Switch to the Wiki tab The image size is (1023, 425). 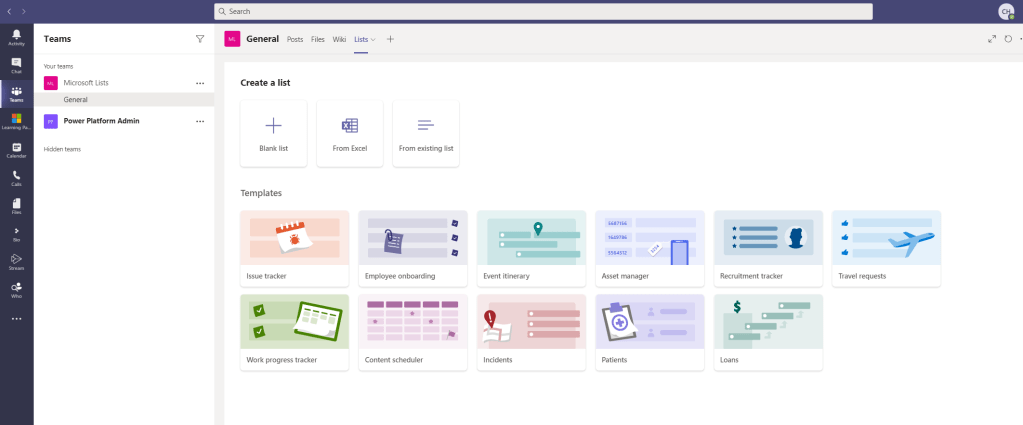[x=339, y=39]
